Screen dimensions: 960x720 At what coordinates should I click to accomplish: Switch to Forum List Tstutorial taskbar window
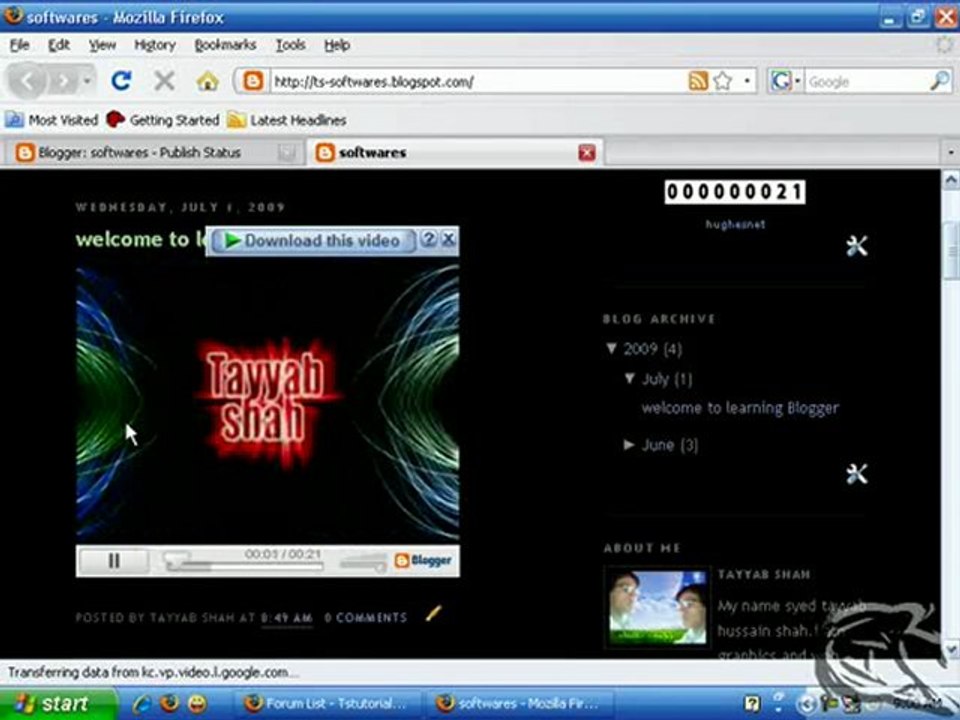pyautogui.click(x=329, y=703)
